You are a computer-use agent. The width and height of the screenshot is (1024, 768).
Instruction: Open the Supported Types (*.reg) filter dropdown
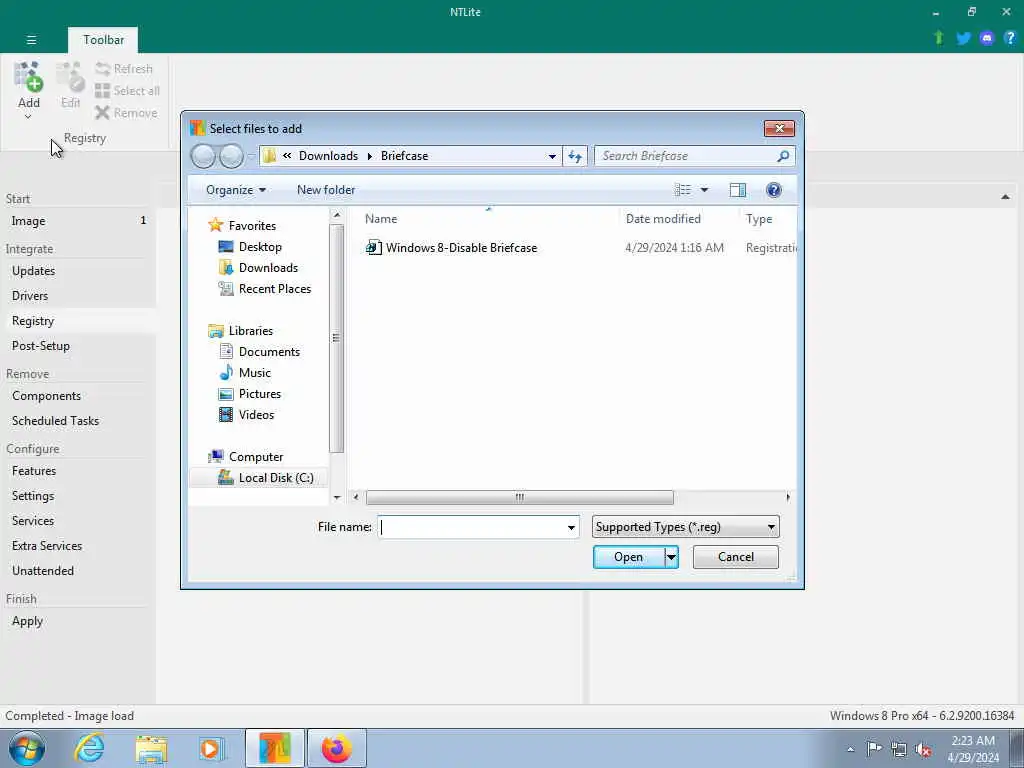coord(685,527)
